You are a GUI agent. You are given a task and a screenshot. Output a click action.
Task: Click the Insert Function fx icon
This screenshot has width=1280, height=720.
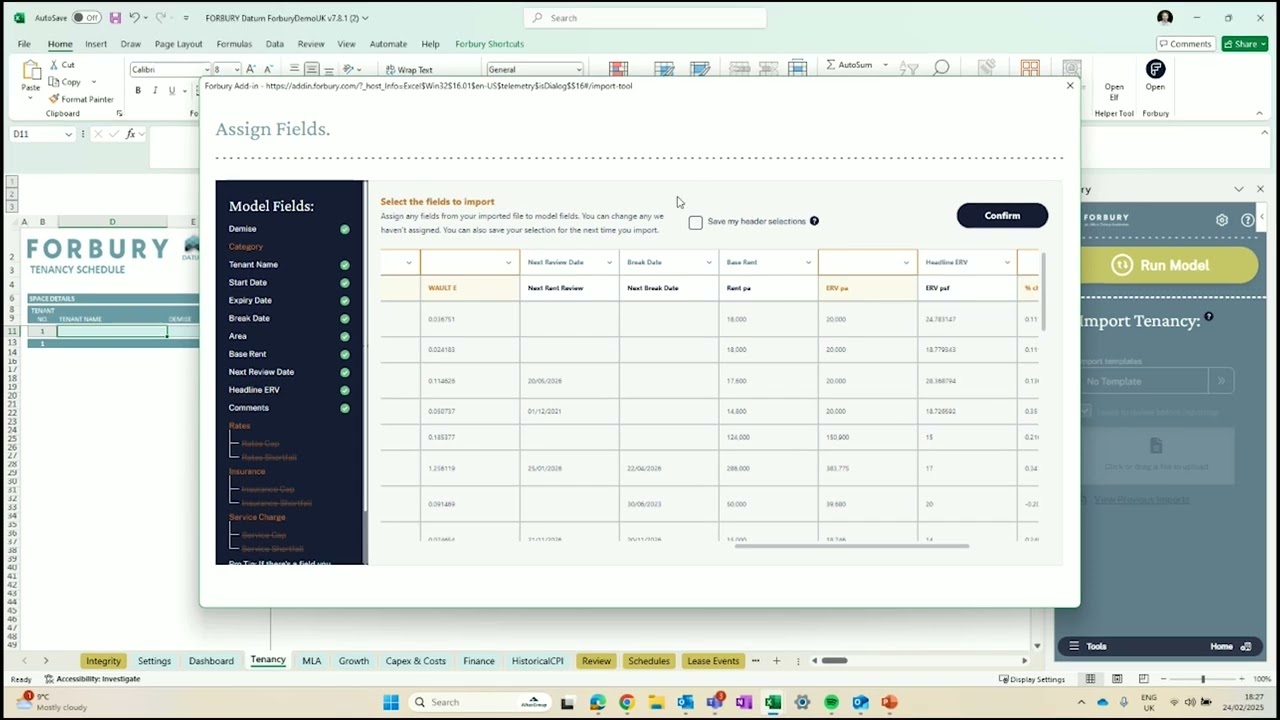(130, 134)
